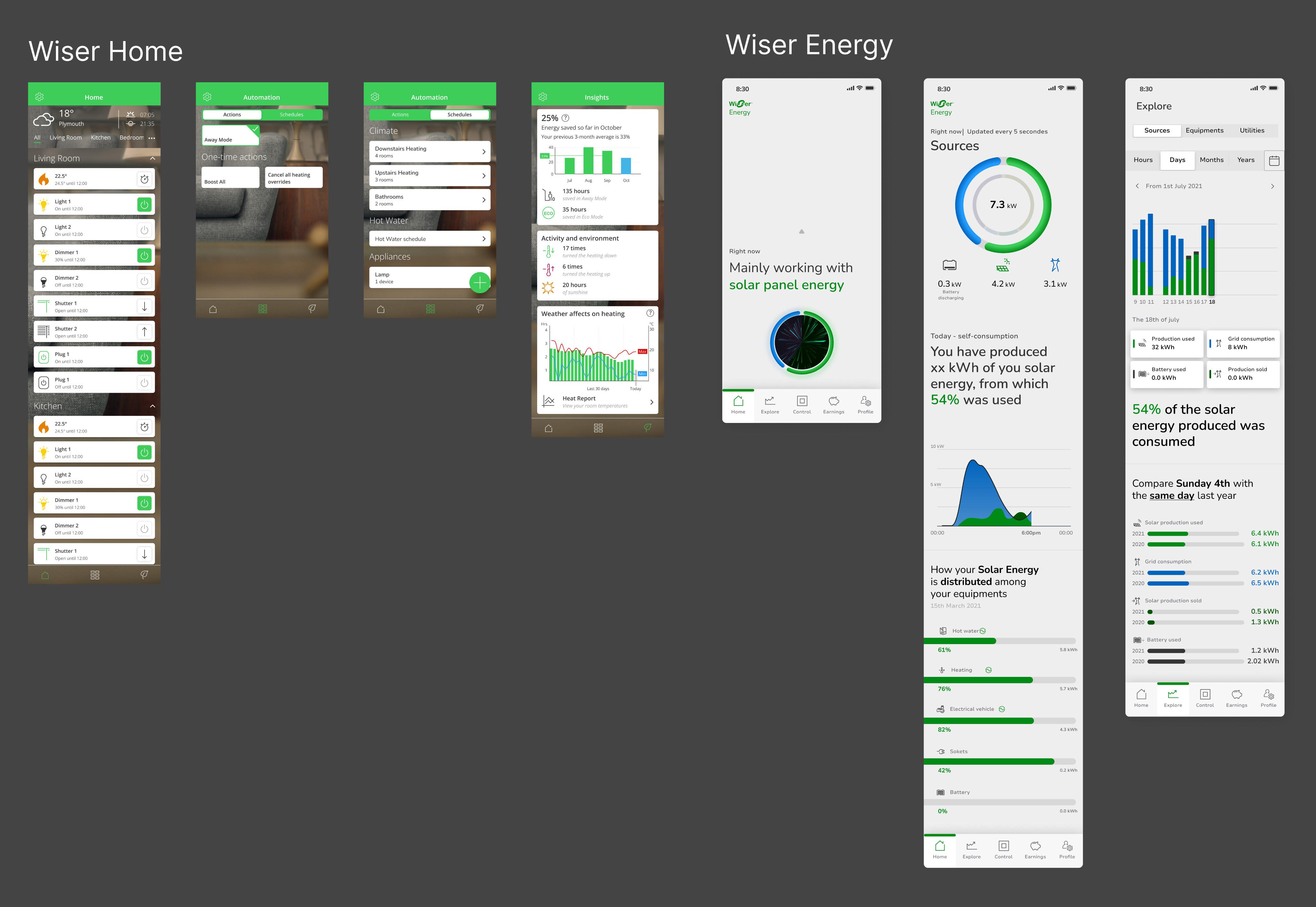This screenshot has height=907, width=1316.
Task: Open Heat Report chevron
Action: pos(652,402)
